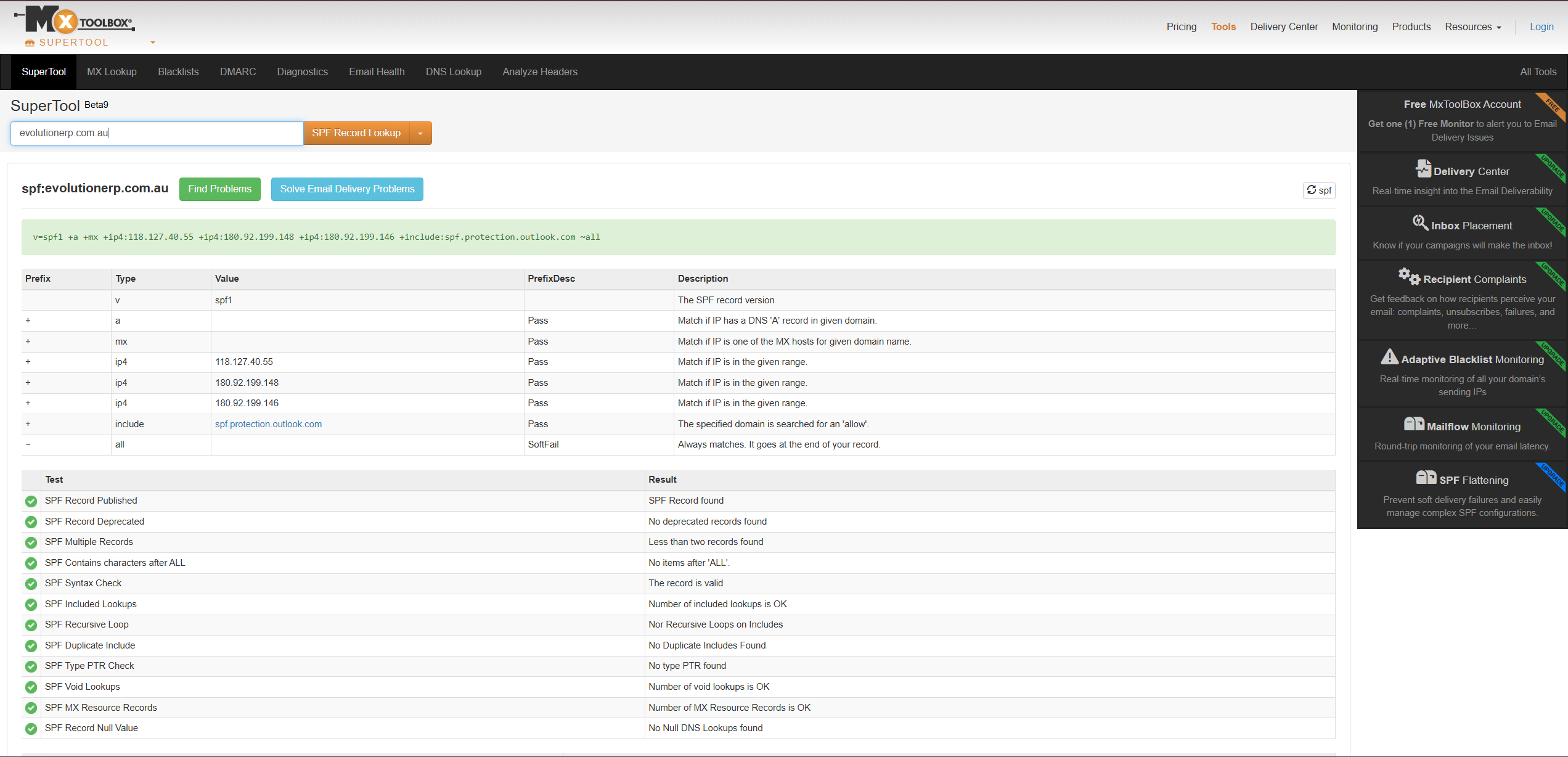Open Email Health tab

click(377, 72)
